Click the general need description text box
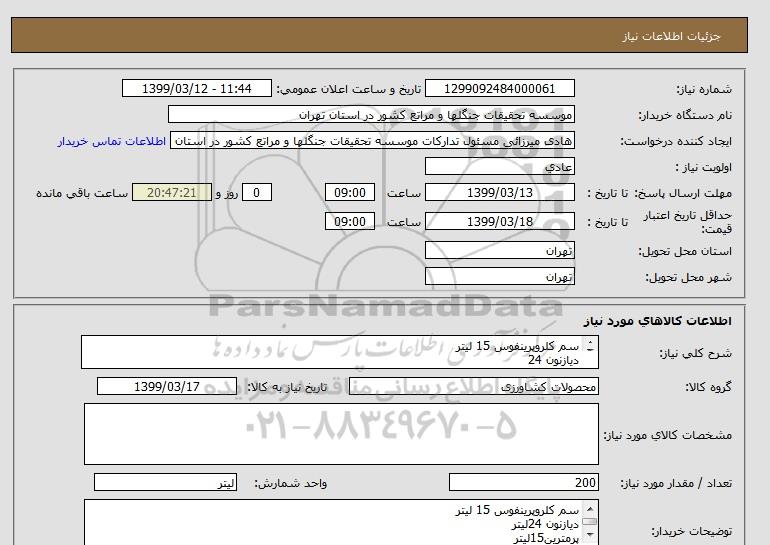The width and height of the screenshot is (770, 545). tap(340, 352)
